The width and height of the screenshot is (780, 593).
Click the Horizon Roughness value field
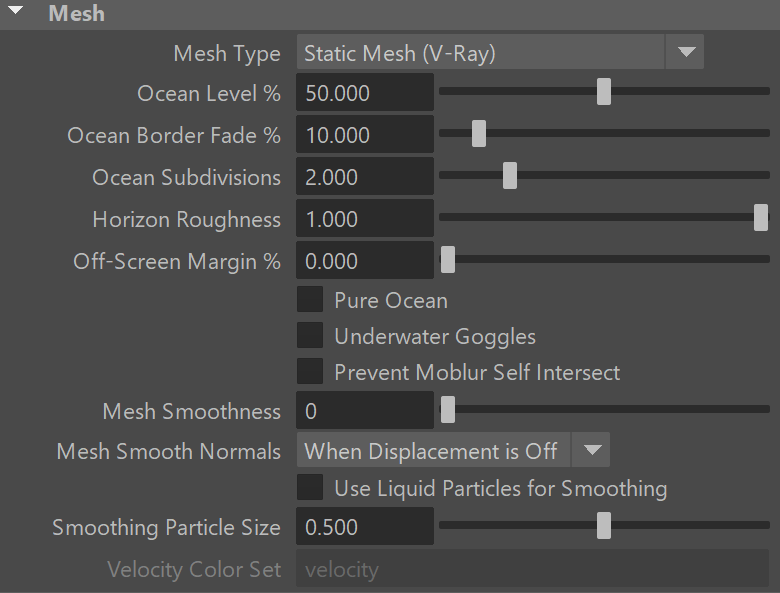pyautogui.click(x=365, y=218)
